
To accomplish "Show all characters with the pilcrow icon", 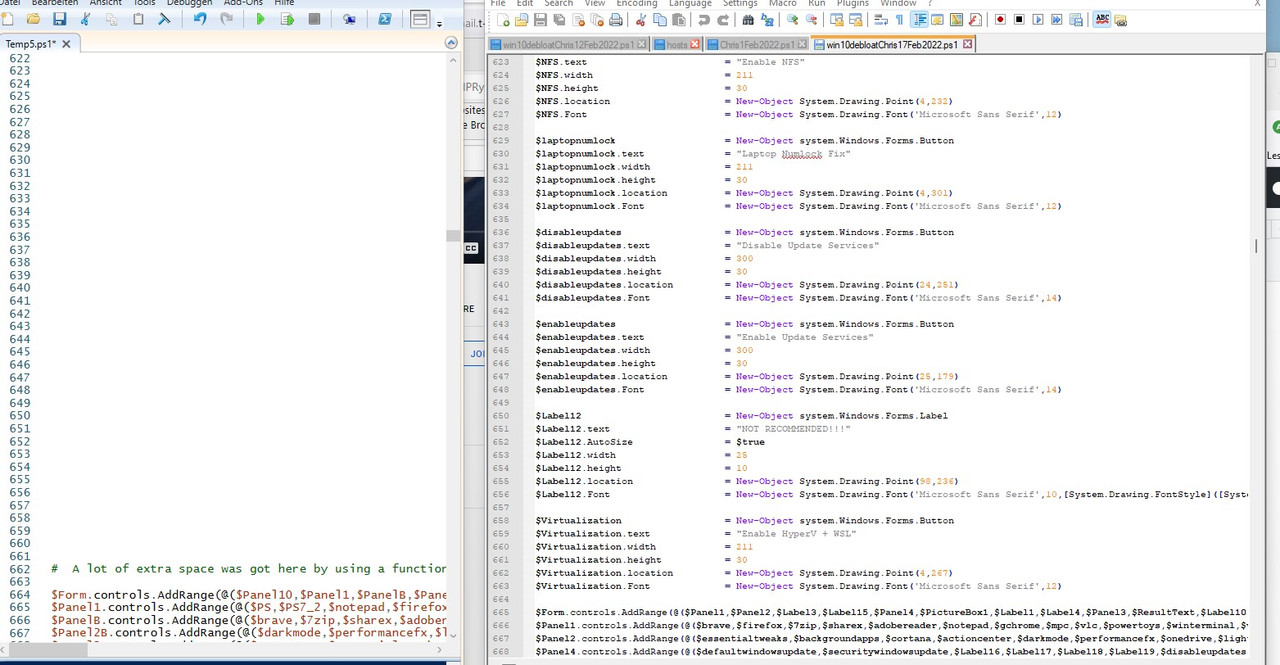I will click(x=899, y=20).
